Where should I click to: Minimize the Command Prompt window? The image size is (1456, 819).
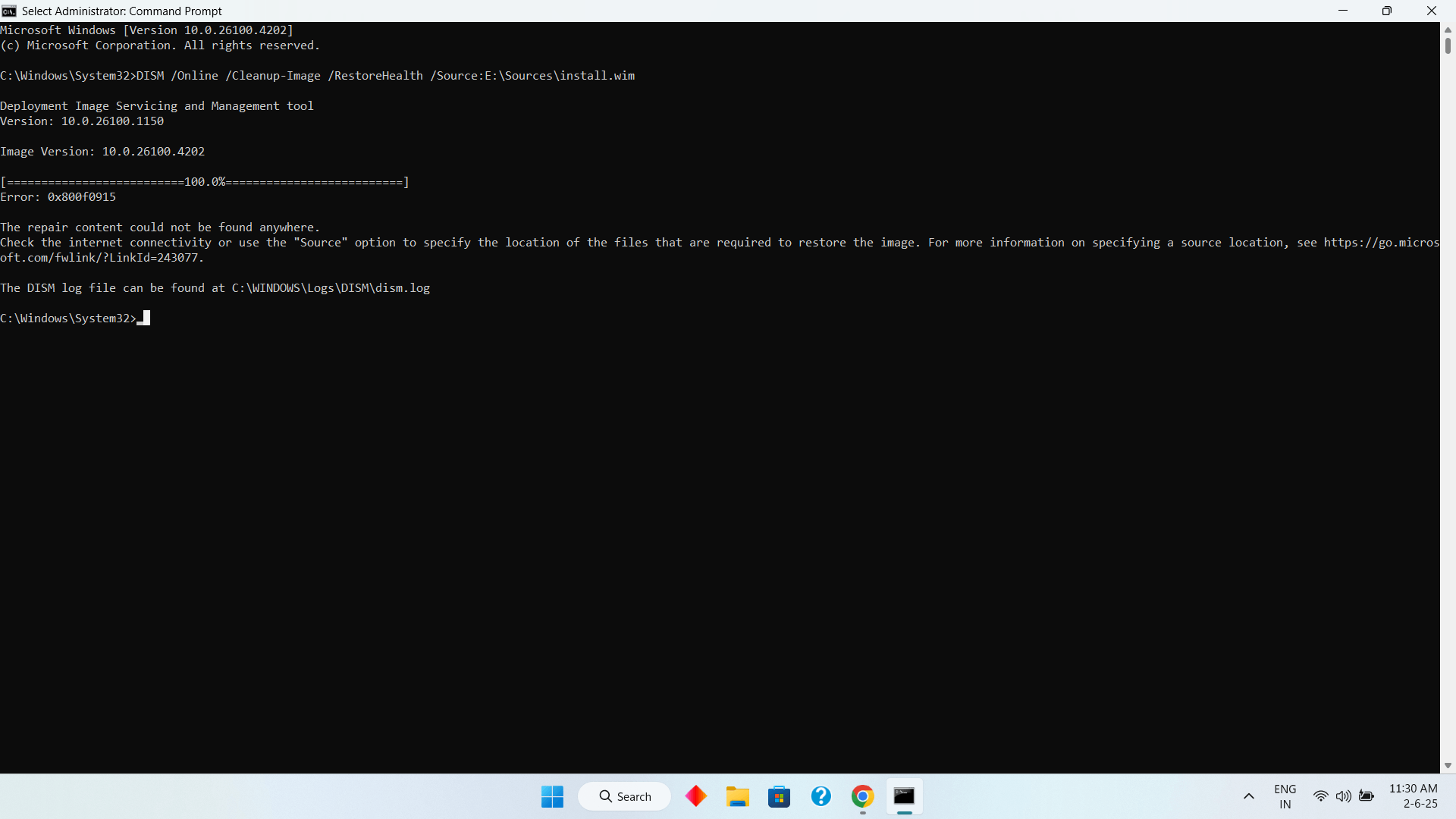(x=1342, y=11)
